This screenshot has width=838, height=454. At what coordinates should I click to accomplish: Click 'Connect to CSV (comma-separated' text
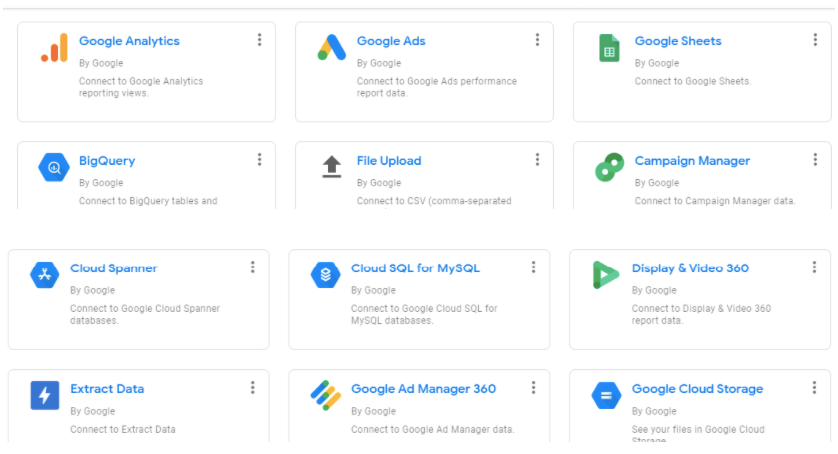[x=434, y=201]
